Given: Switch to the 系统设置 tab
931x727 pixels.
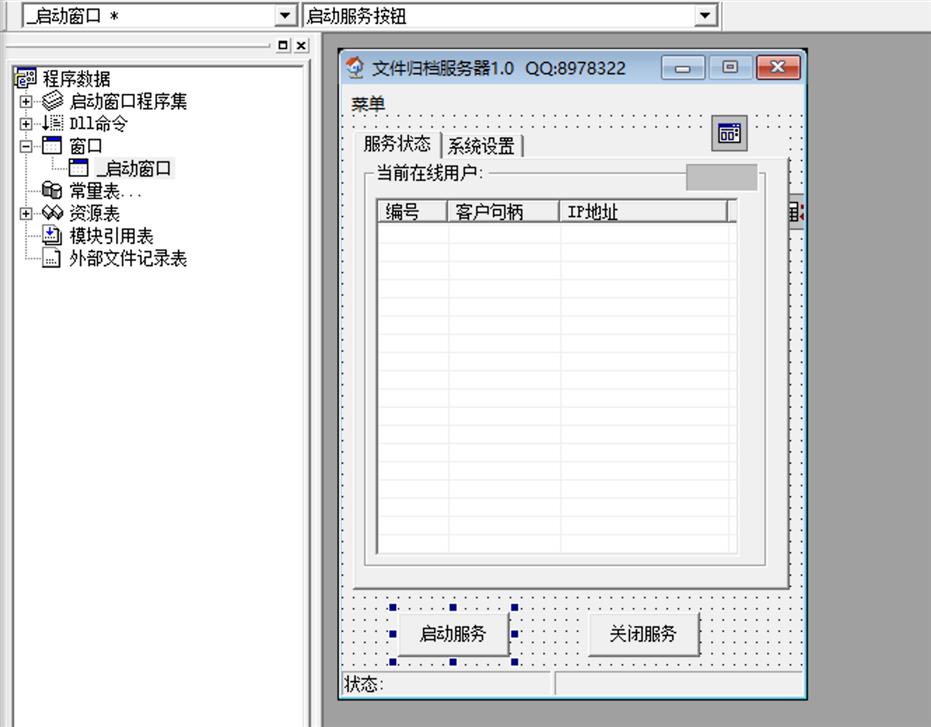Looking at the screenshot, I should (x=482, y=146).
